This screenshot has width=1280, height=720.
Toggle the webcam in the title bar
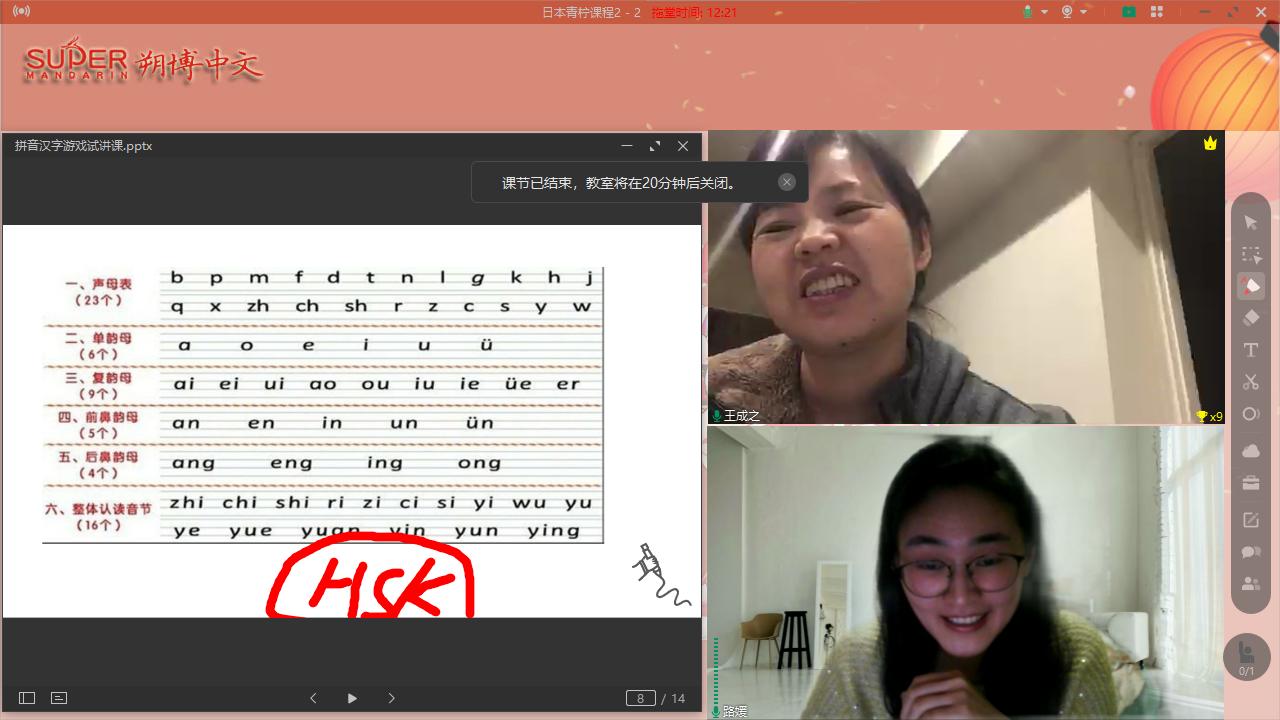(1067, 12)
